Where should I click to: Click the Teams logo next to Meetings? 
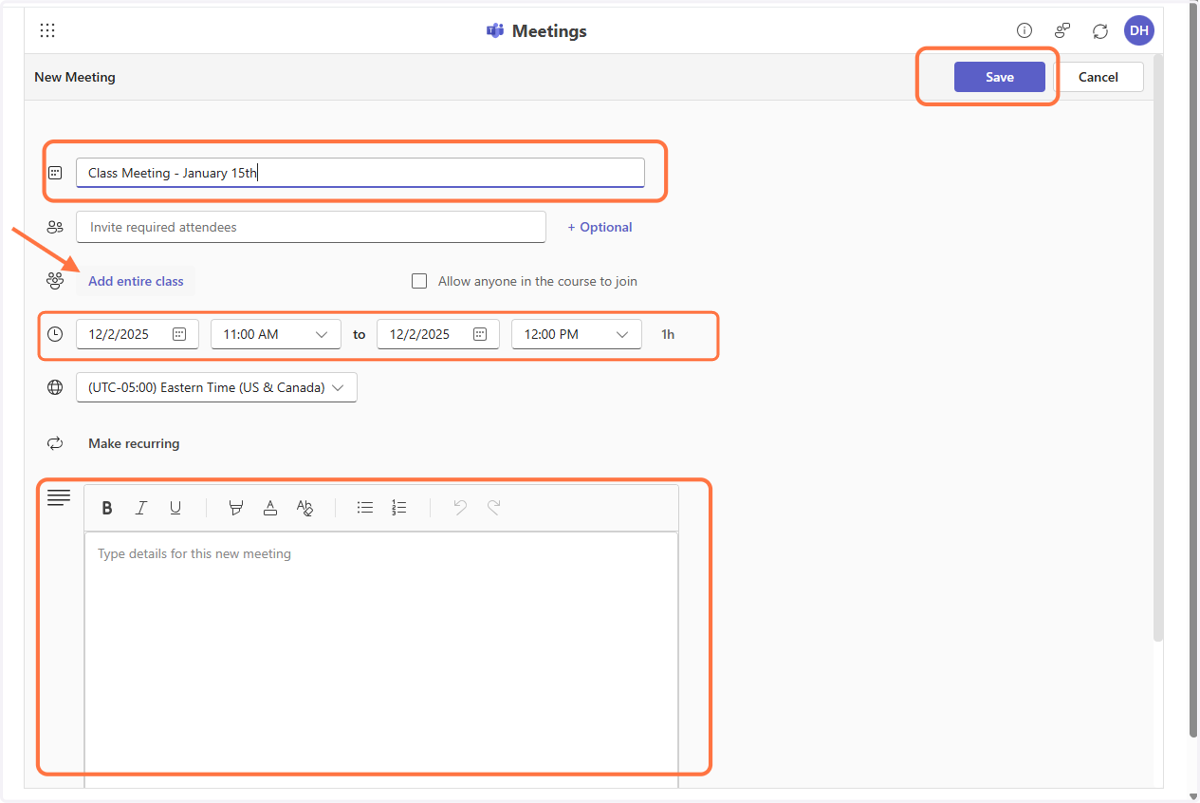point(495,31)
